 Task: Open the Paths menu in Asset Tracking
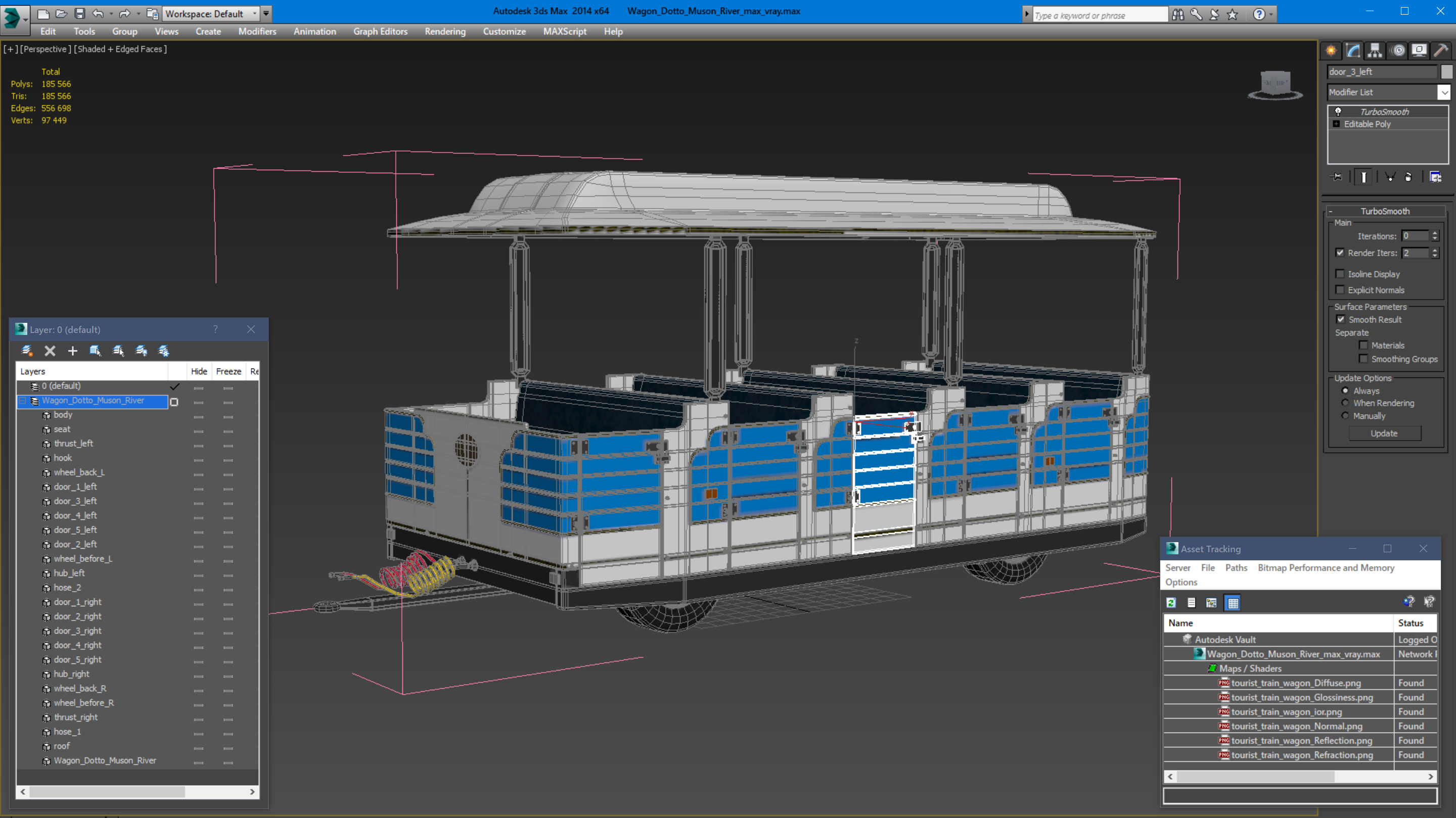pyautogui.click(x=1236, y=568)
